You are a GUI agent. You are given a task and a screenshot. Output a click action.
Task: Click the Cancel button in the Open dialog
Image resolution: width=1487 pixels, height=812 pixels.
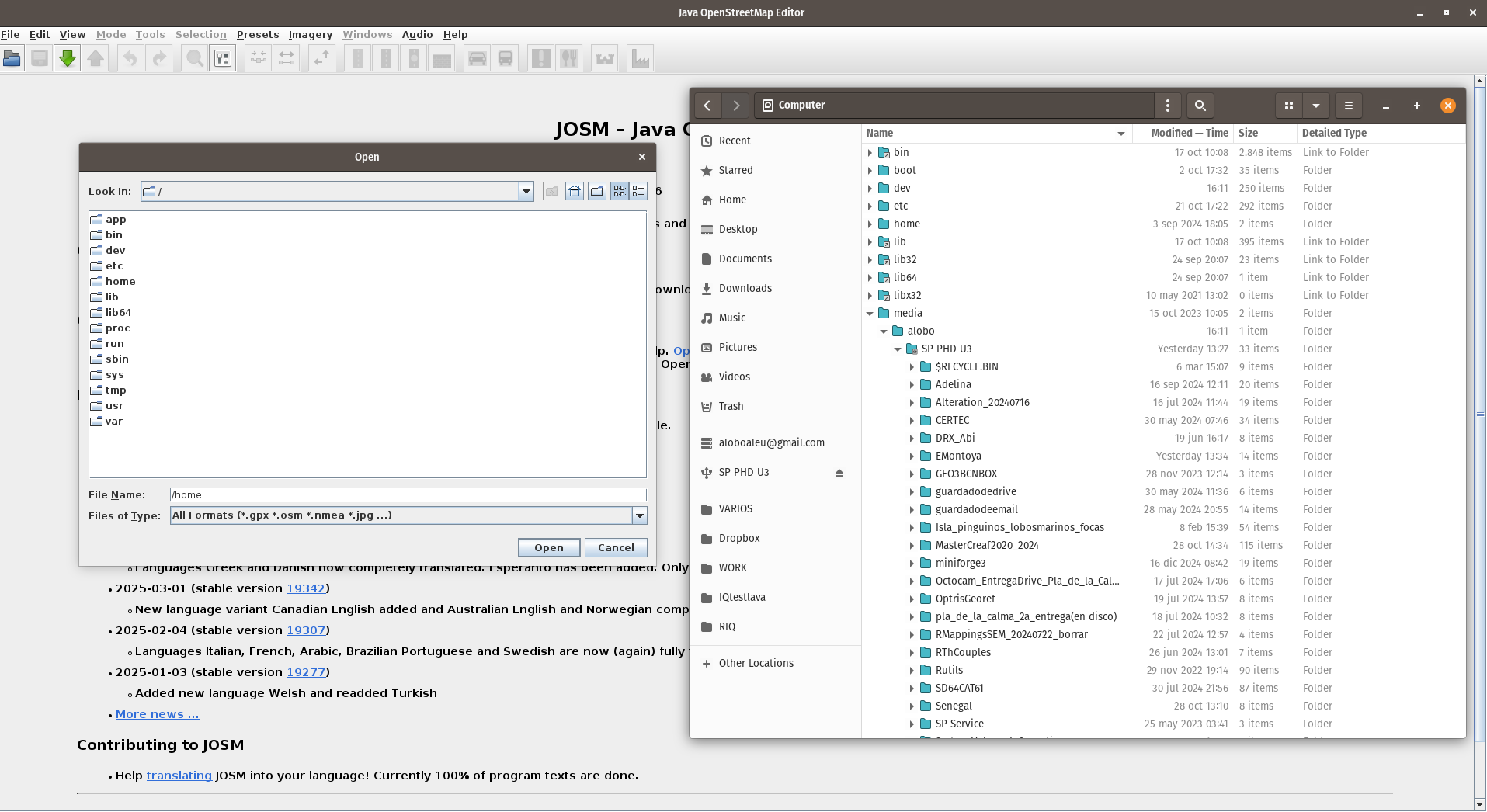(x=616, y=547)
